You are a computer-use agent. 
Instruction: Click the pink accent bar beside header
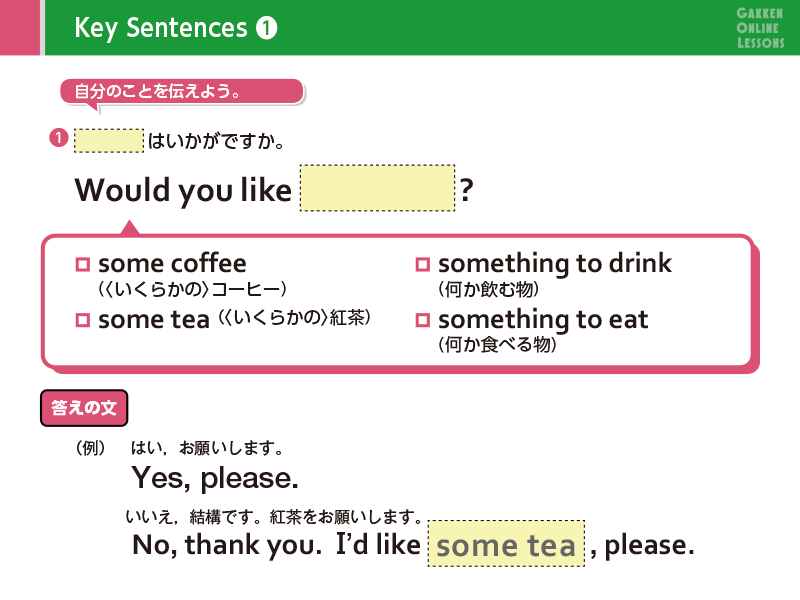[x=21, y=27]
